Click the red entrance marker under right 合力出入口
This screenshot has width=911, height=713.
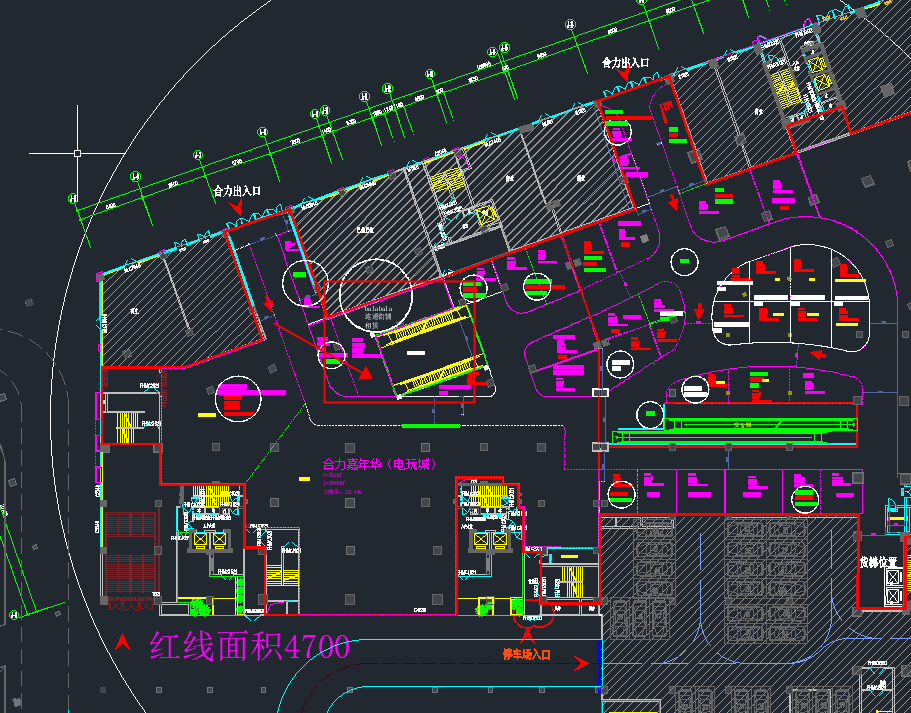point(624,80)
